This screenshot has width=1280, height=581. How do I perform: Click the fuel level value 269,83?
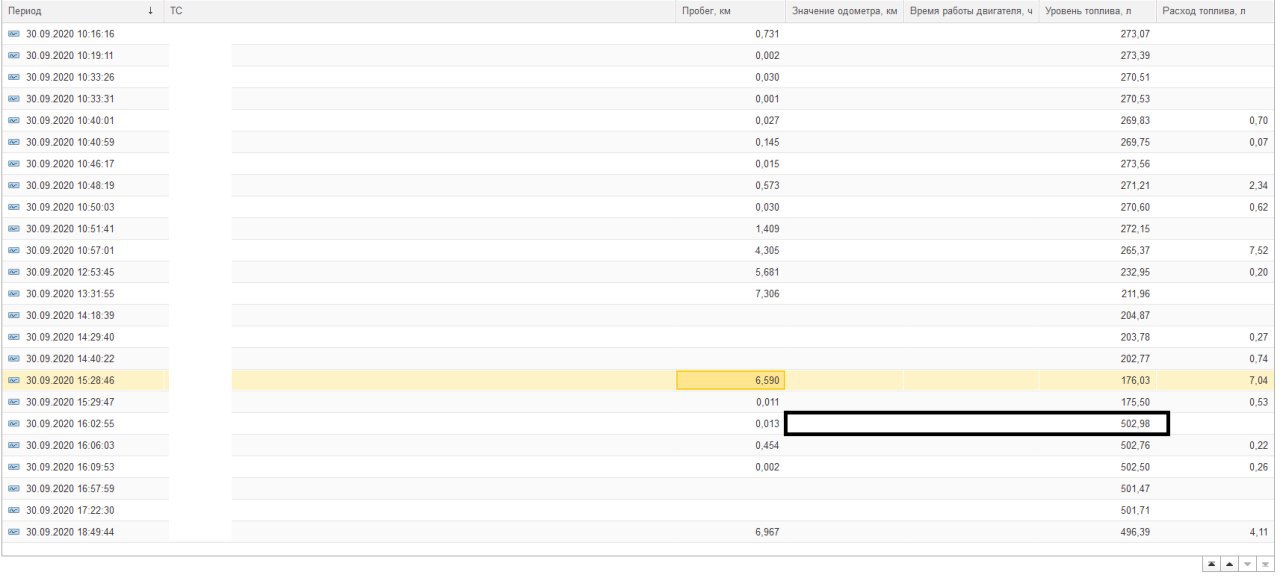1135,120
